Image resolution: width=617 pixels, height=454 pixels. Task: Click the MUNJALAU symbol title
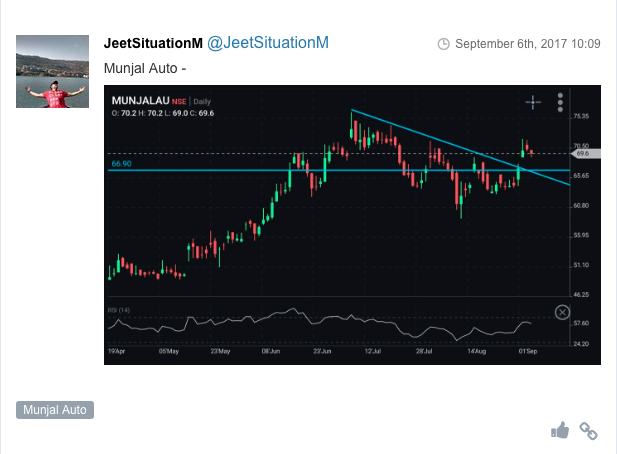140,101
